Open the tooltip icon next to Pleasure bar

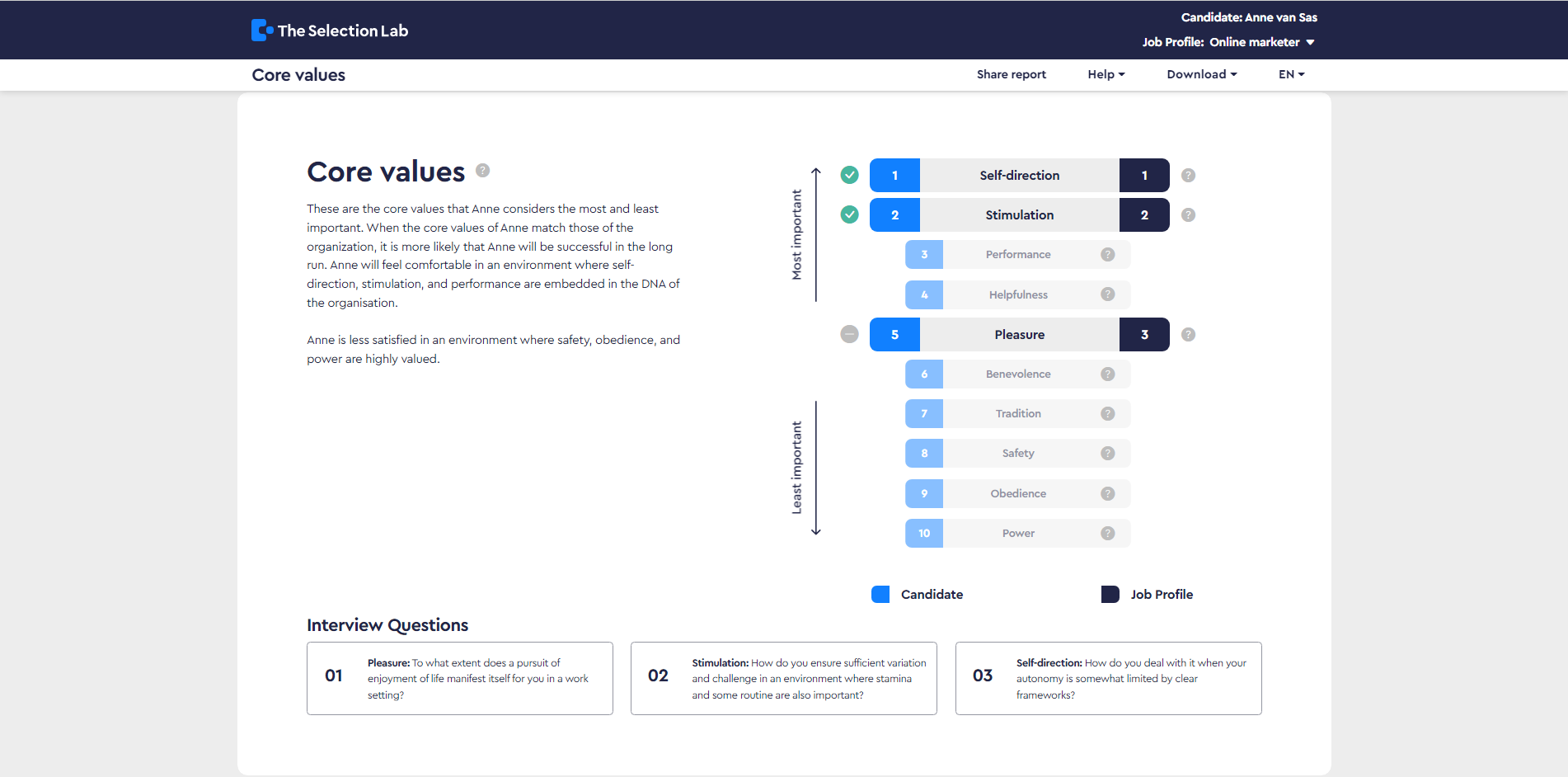(1188, 334)
